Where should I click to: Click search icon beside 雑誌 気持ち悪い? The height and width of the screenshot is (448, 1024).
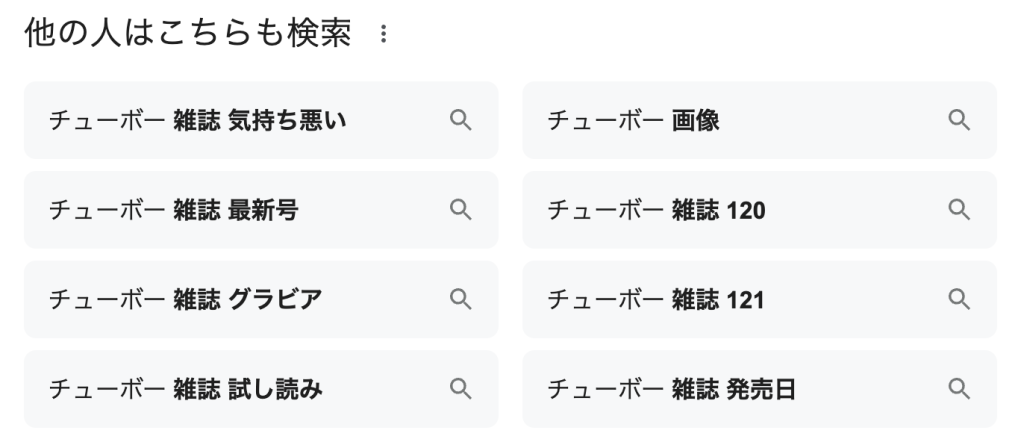pyautogui.click(x=460, y=121)
